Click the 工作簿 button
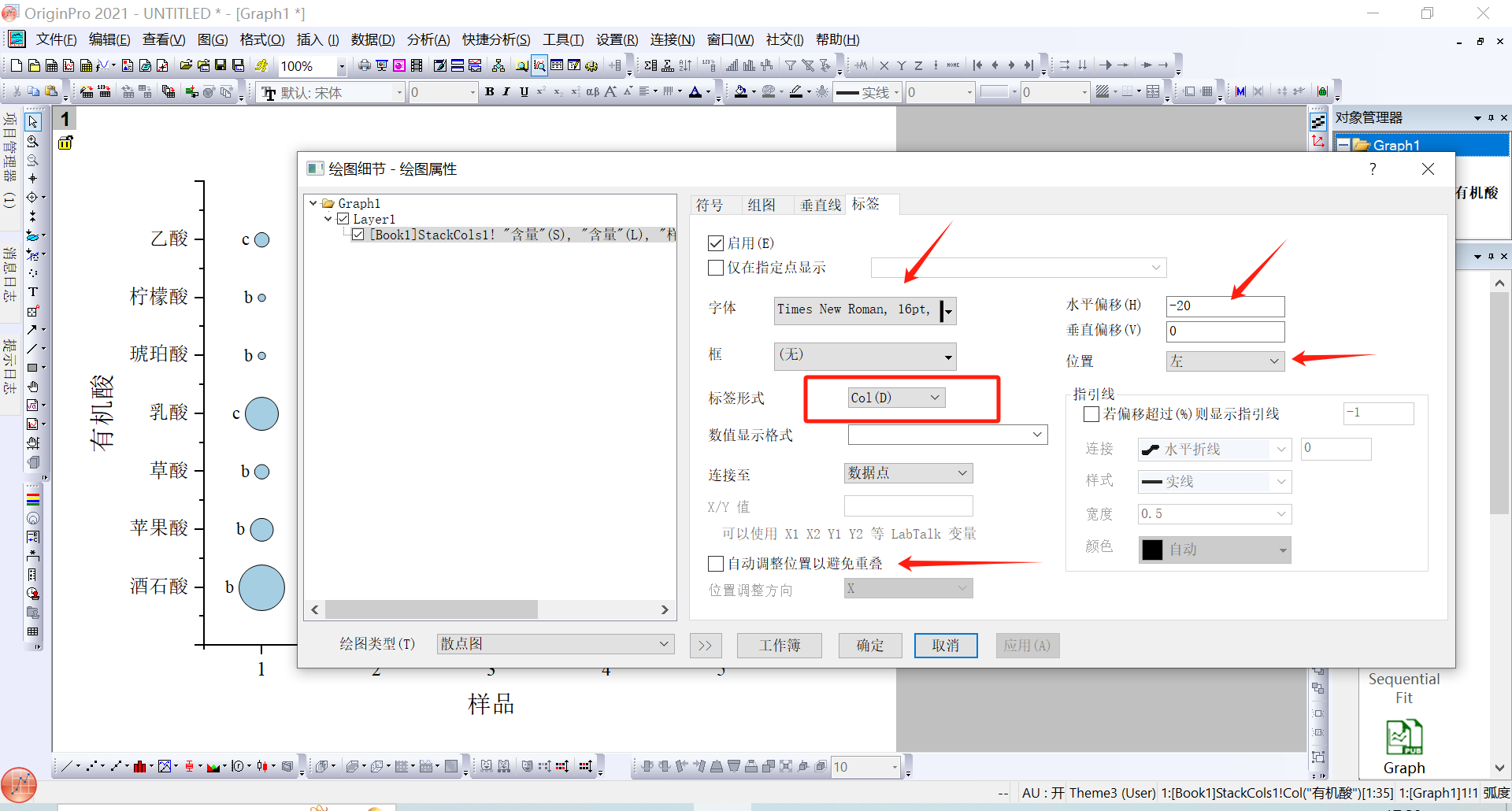The height and width of the screenshot is (811, 1512). click(x=779, y=646)
